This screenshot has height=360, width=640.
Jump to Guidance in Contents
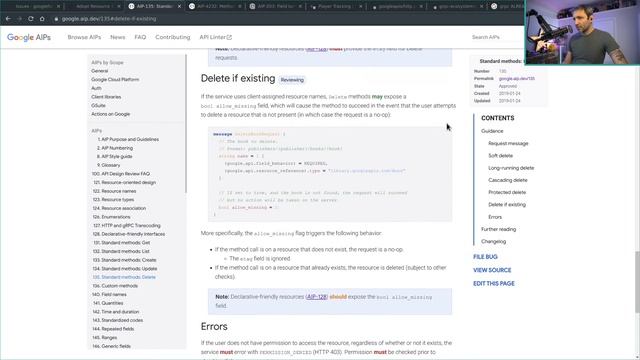tap(492, 131)
